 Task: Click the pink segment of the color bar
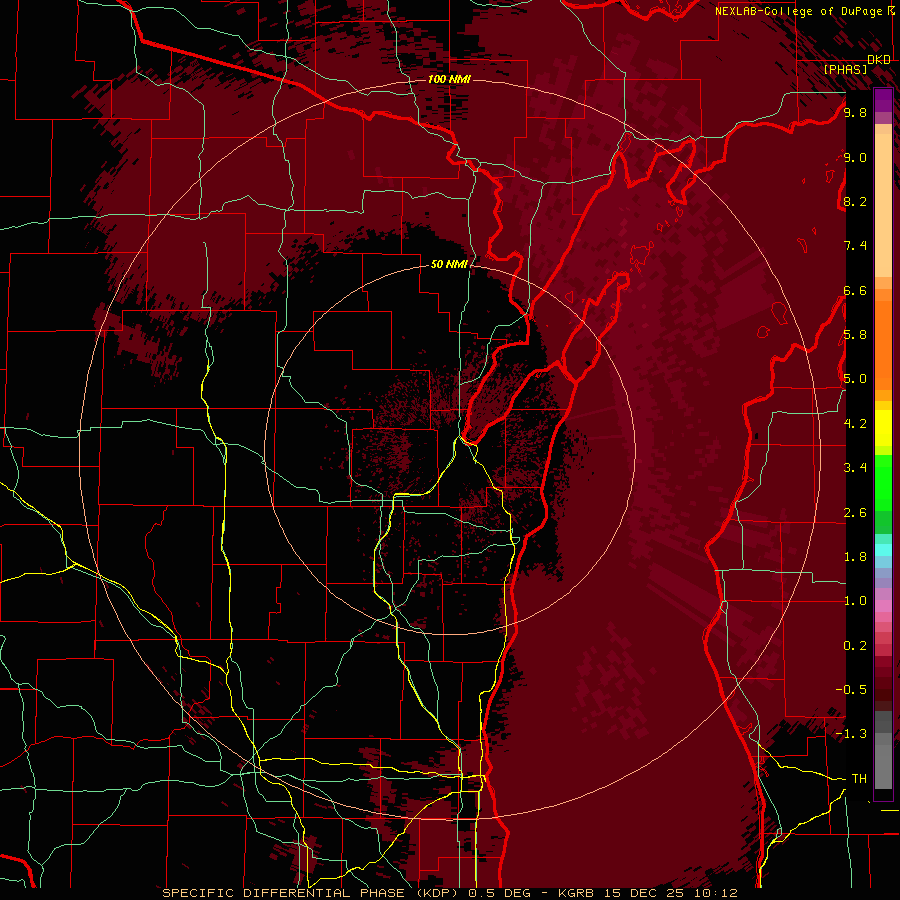[883, 606]
